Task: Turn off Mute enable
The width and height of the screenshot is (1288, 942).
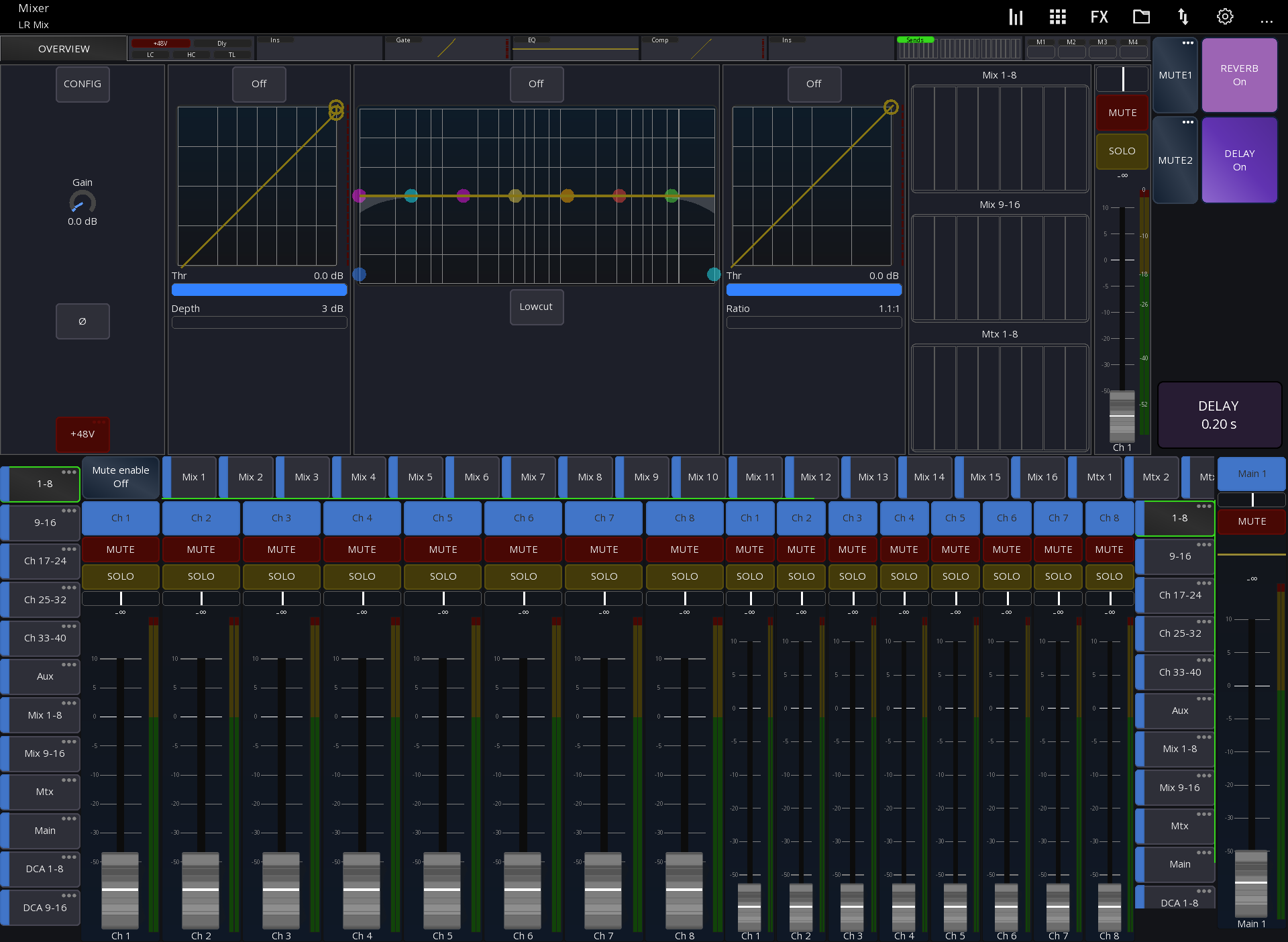Action: pos(120,477)
